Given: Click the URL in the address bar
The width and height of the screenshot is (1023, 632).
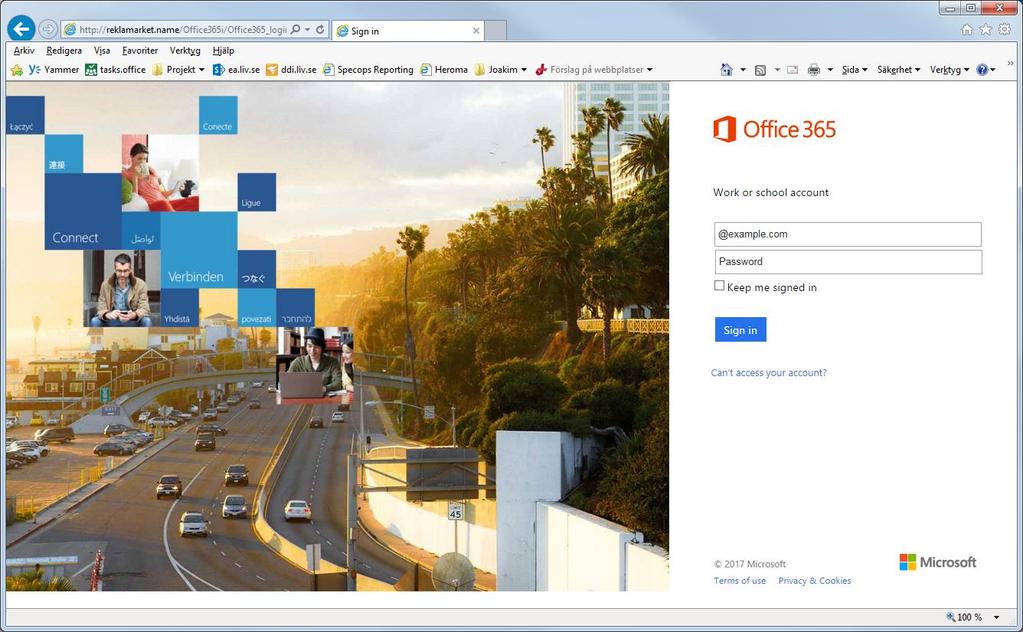Looking at the screenshot, I should pos(182,29).
